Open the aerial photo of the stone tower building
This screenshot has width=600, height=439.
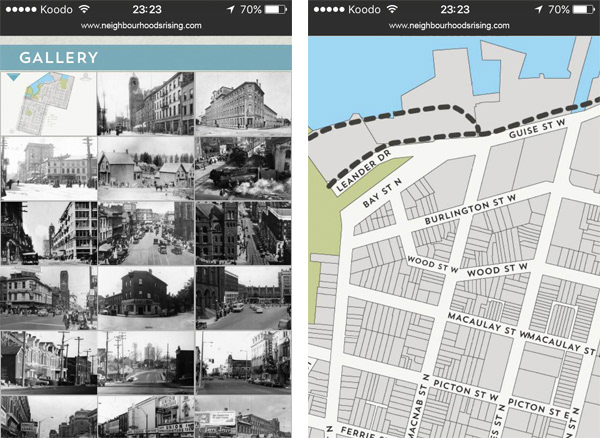coord(243,233)
